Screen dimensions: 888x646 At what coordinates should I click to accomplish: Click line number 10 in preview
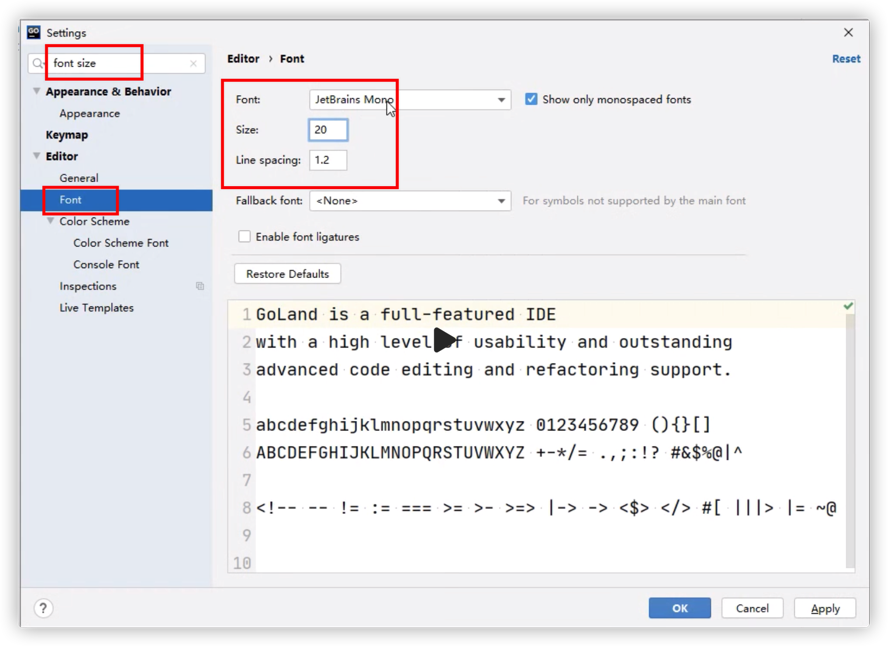pos(242,563)
